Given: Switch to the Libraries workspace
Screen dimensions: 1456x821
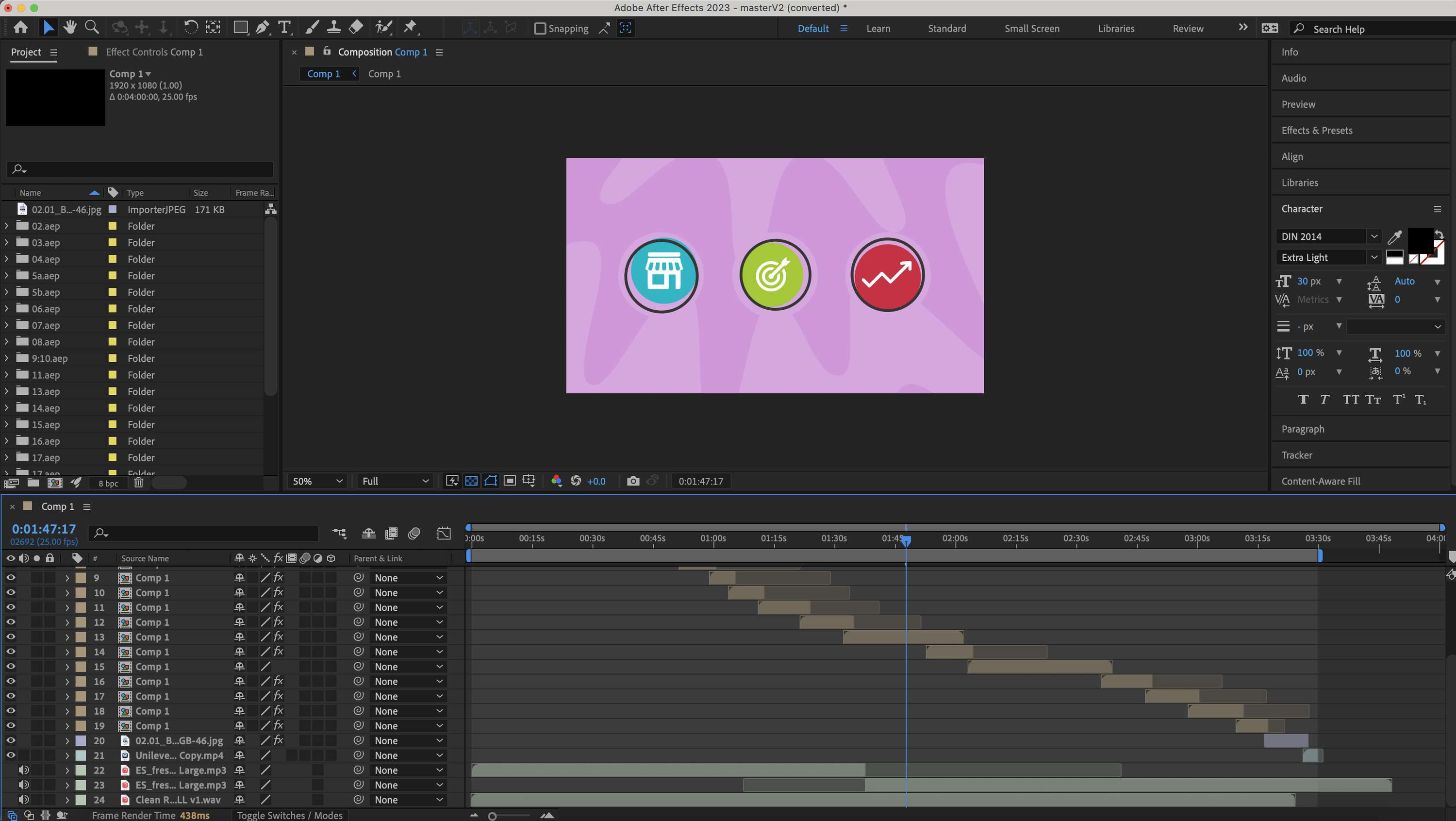Looking at the screenshot, I should (x=1116, y=28).
